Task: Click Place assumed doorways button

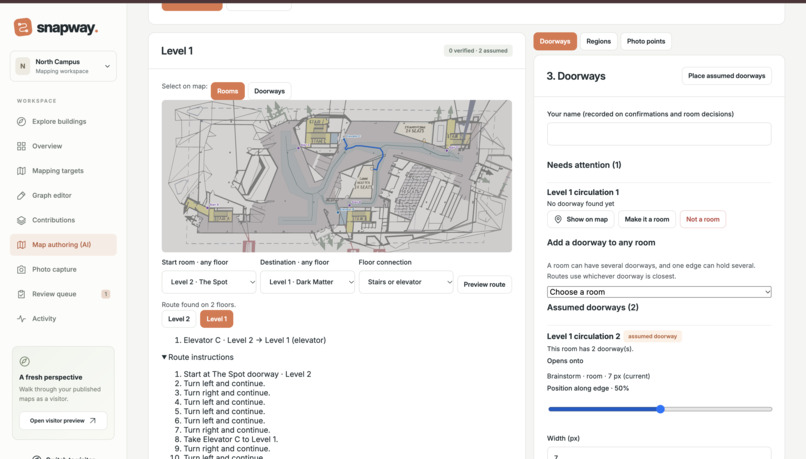Action: (726, 76)
